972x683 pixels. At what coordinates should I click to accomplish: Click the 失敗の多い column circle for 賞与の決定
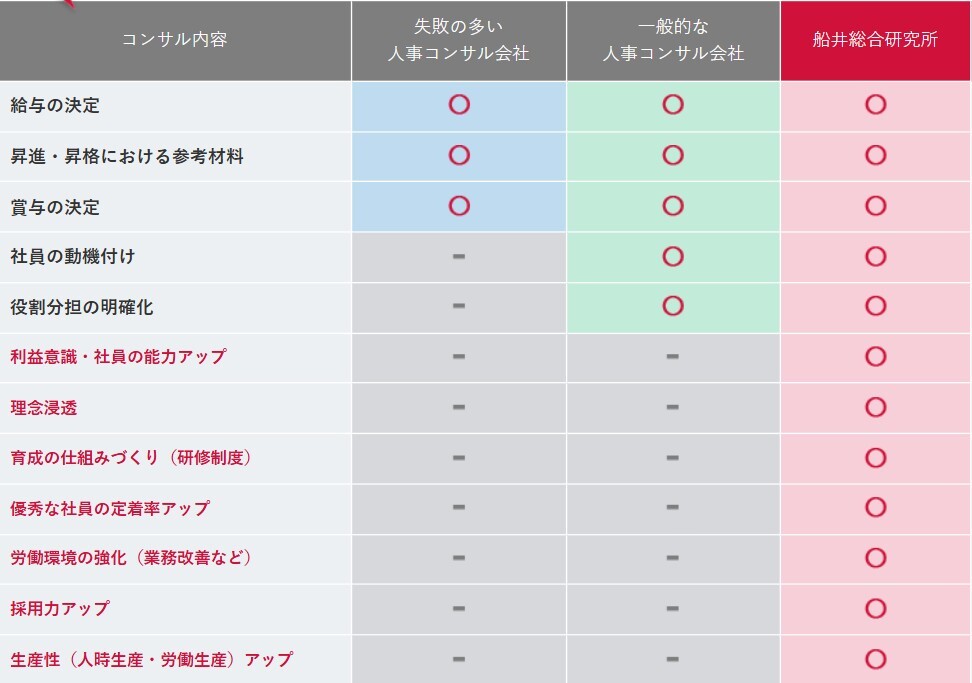coord(459,205)
